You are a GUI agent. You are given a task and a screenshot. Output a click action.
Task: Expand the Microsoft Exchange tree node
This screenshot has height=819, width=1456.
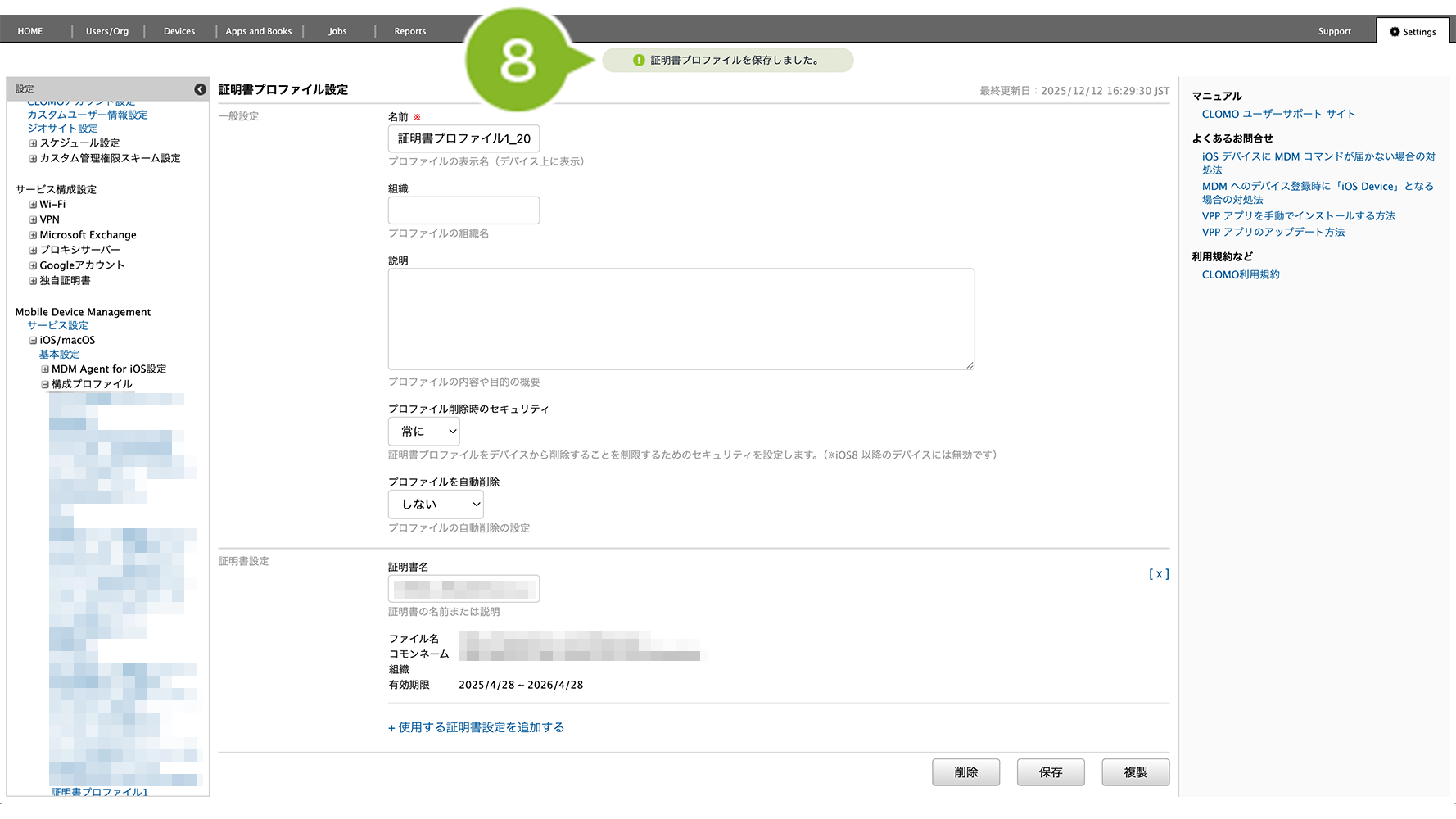[34, 235]
